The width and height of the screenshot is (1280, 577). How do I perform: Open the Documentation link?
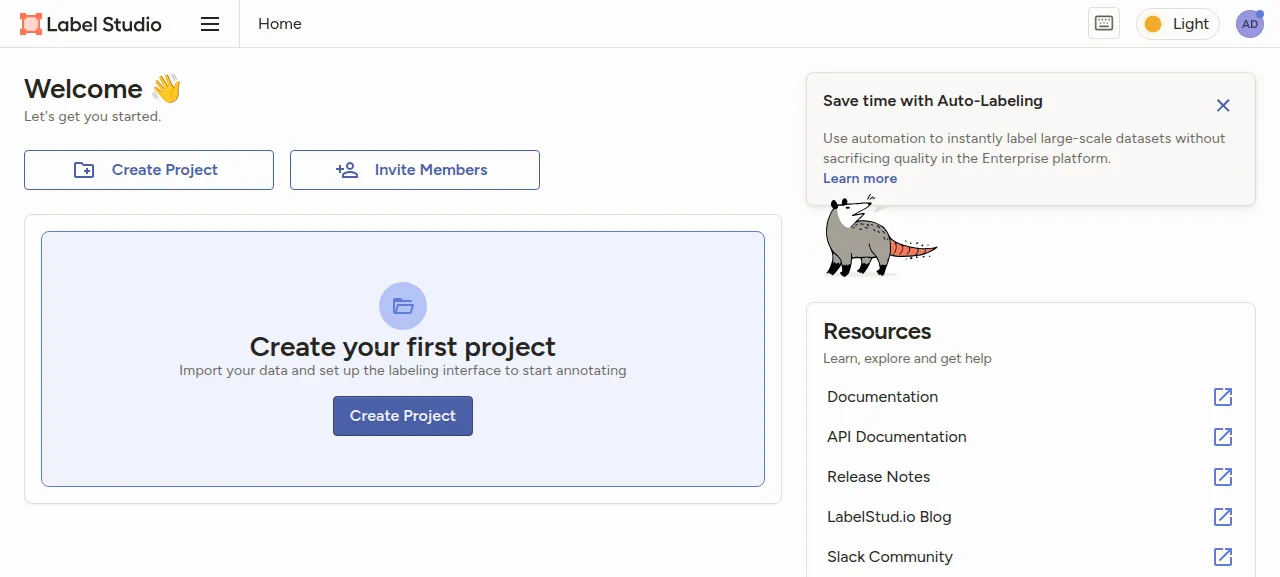click(883, 397)
